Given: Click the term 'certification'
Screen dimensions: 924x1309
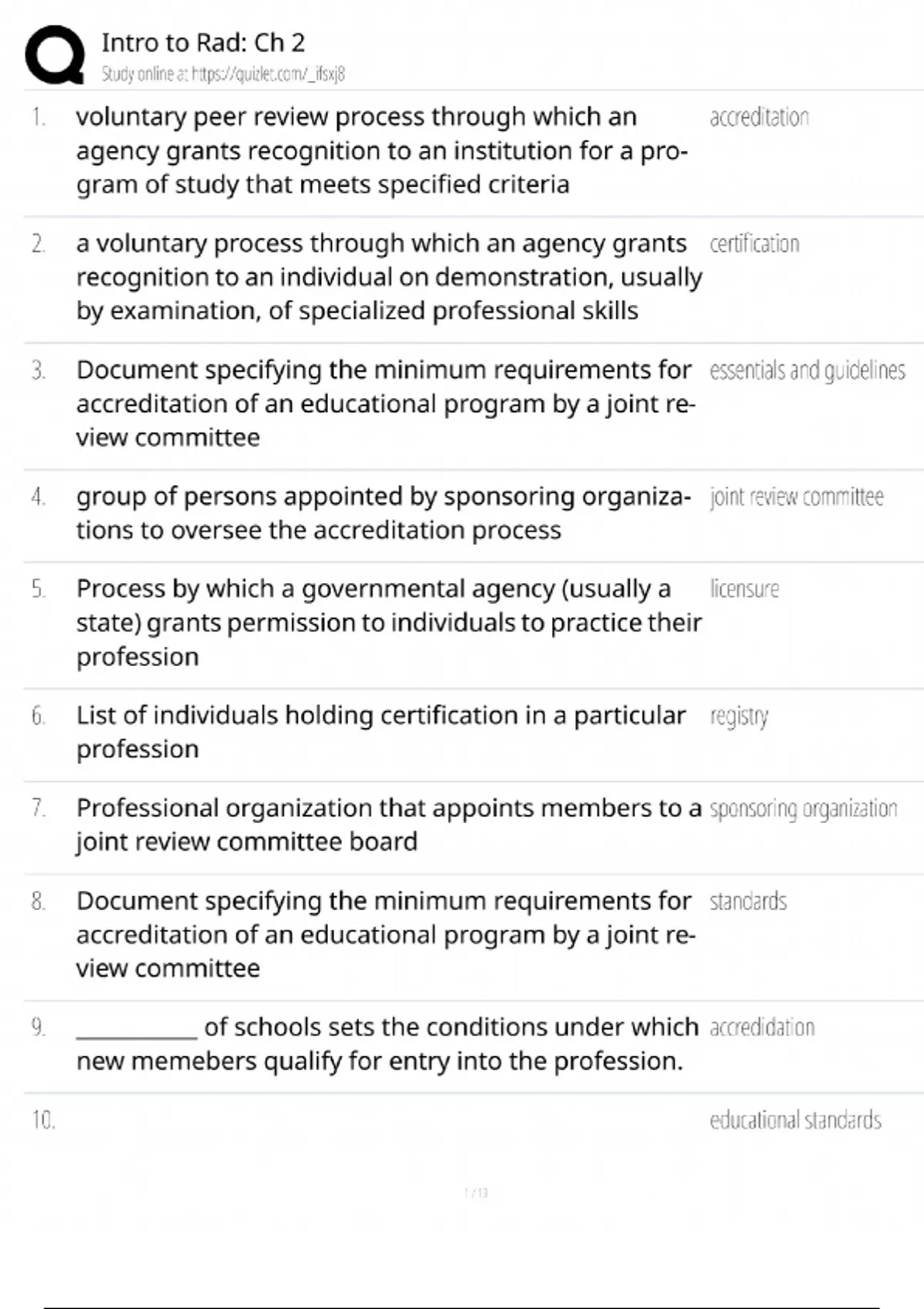Looking at the screenshot, I should click(x=754, y=244).
